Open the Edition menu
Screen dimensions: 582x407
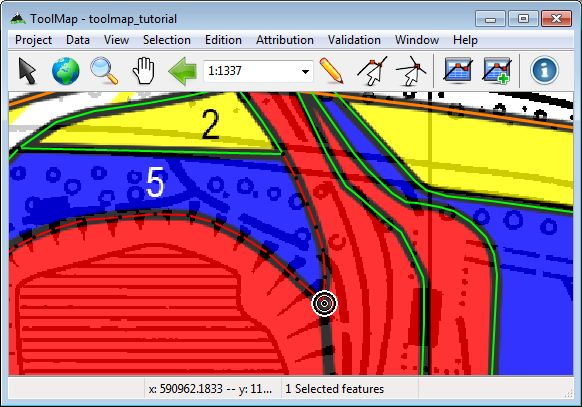click(223, 40)
